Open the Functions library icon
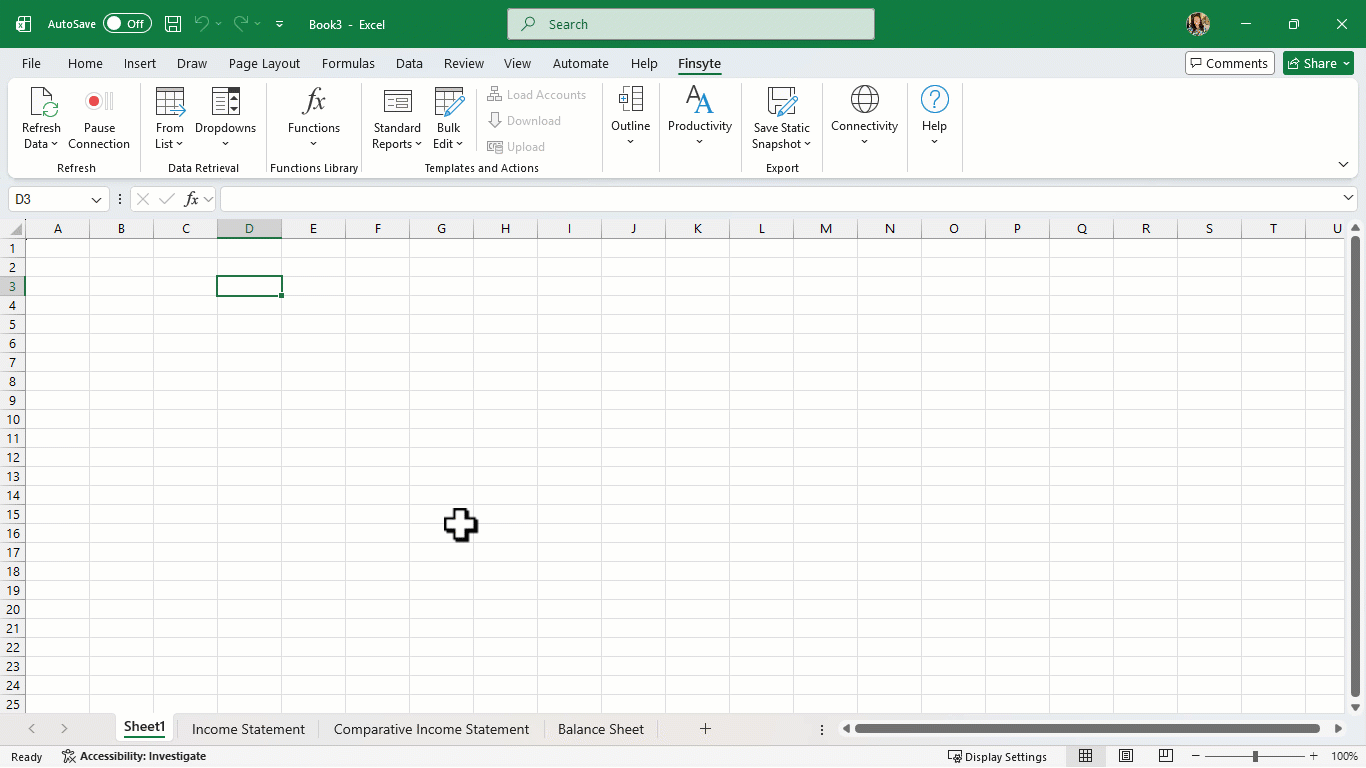The width and height of the screenshot is (1366, 768). [314, 102]
